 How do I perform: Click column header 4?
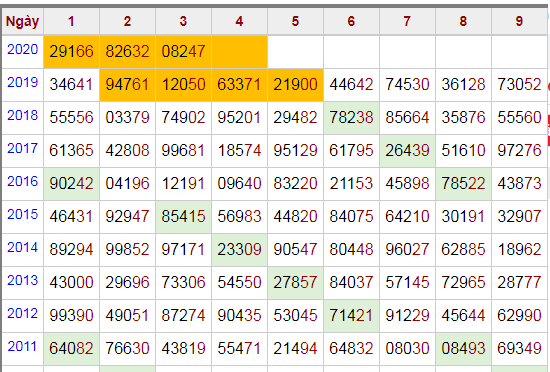[239, 21]
